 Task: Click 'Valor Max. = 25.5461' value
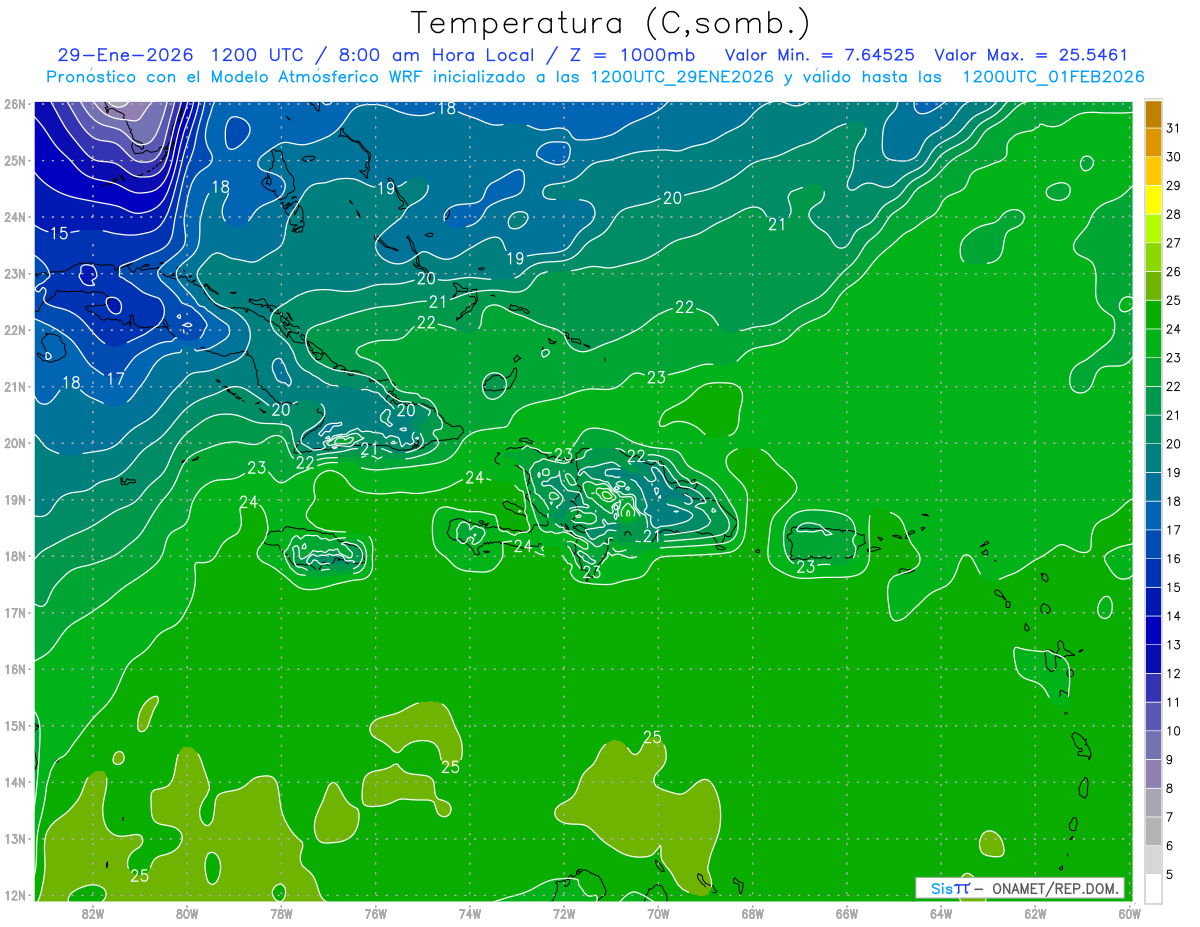tap(1031, 55)
